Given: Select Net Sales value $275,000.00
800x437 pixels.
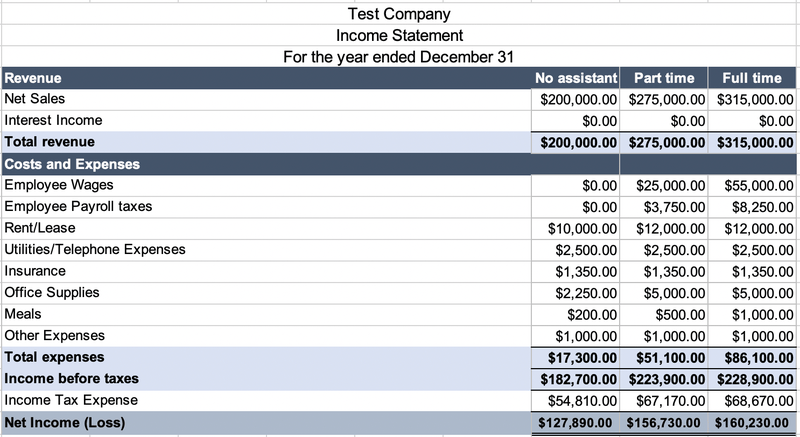Looking at the screenshot, I should coord(664,99).
